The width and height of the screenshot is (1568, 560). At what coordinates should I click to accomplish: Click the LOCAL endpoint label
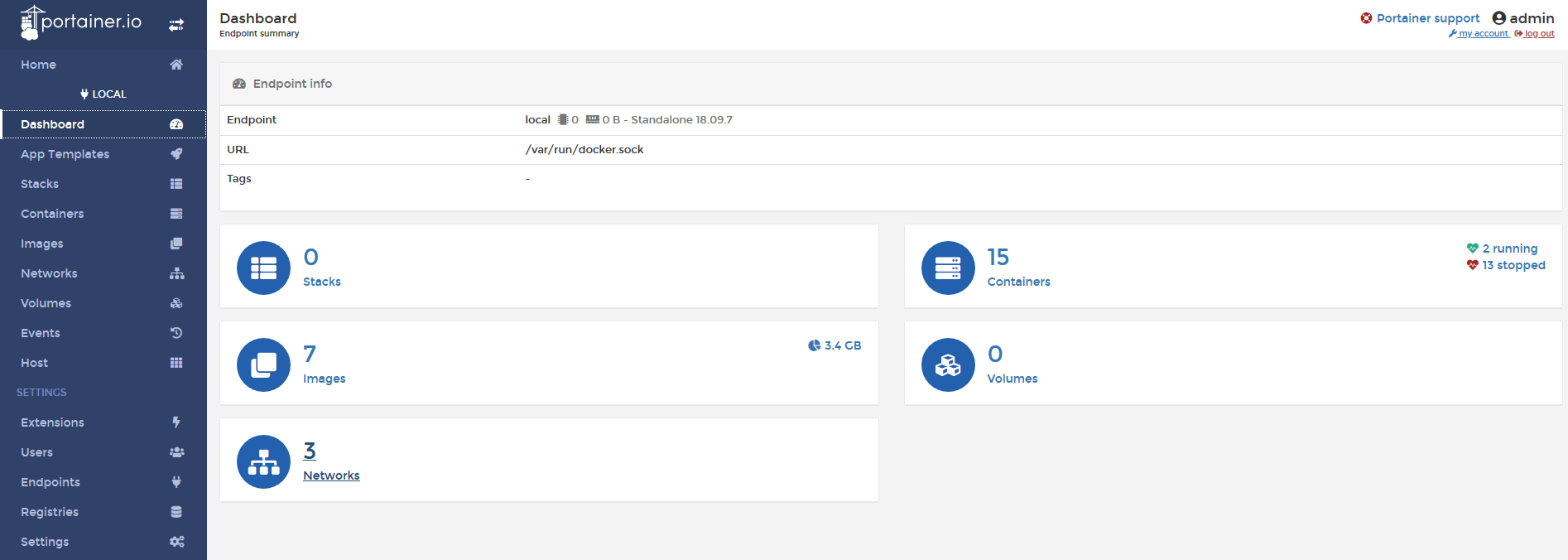click(x=103, y=94)
